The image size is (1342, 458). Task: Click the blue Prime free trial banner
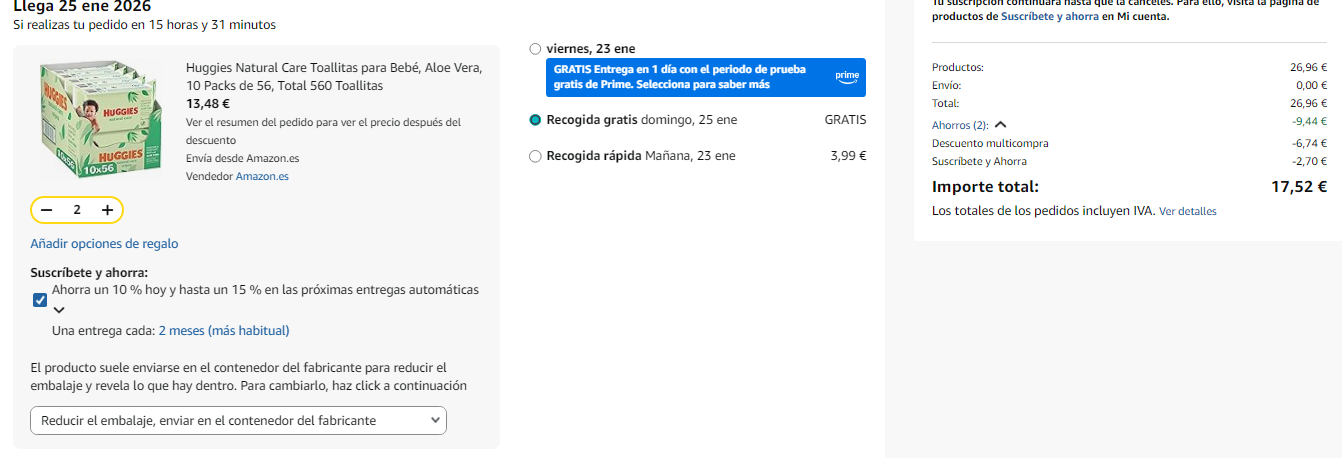(690, 77)
